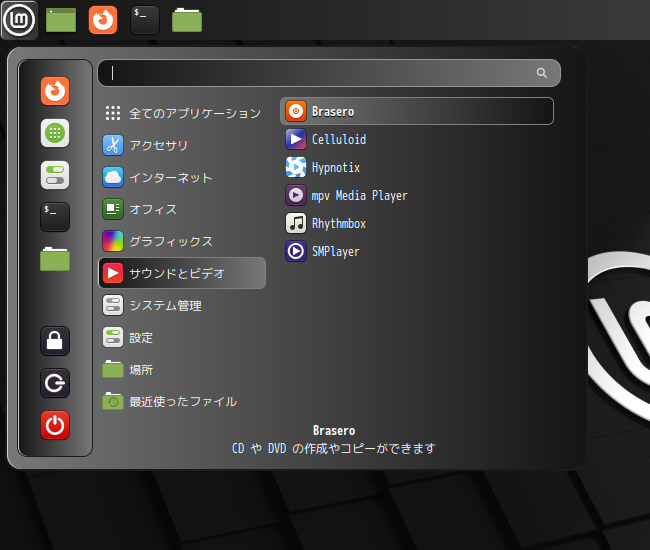Screen dimensions: 650x550
Task: Open the file manager from the top panel
Action: (187, 20)
